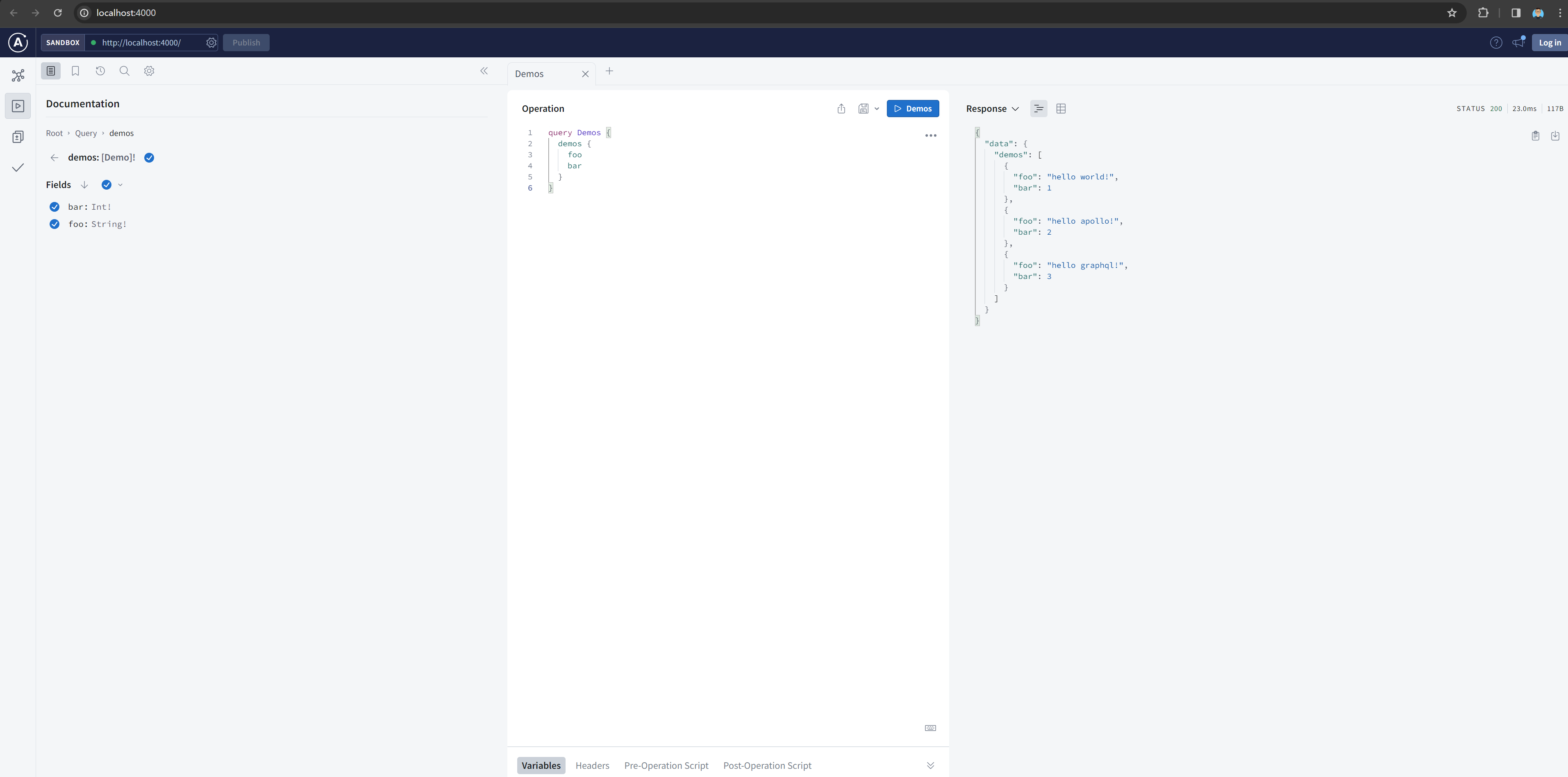Viewport: 1568px width, 777px height.
Task: Uncheck the foo: String! field
Action: (54, 224)
